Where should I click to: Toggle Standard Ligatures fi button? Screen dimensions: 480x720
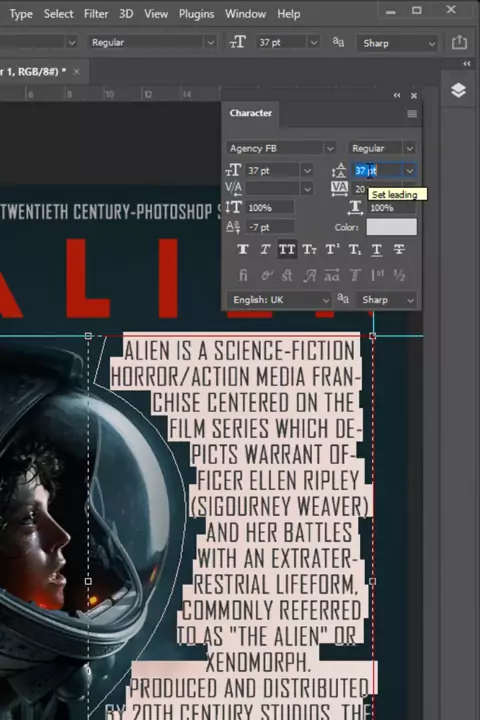coord(243,275)
